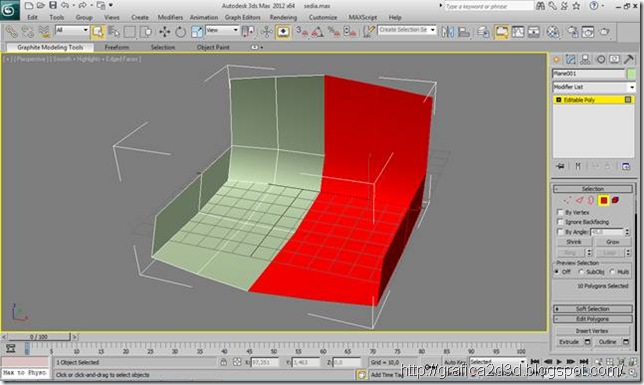
Task: Open the Modify command panel tab
Action: click(x=570, y=60)
